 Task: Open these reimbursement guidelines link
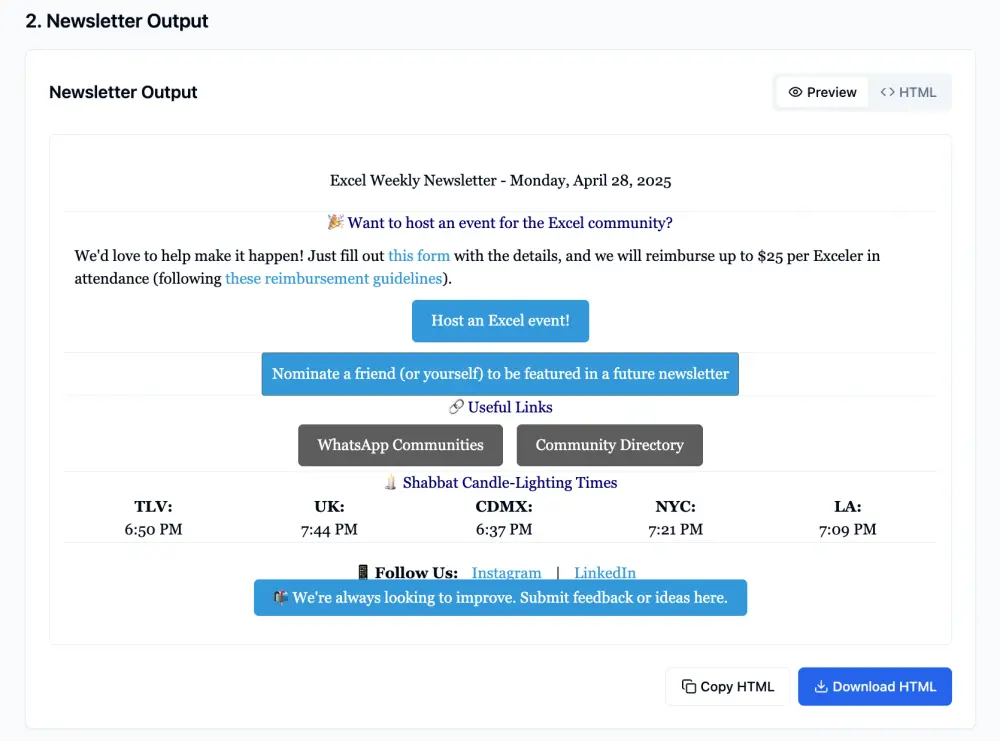coord(334,279)
